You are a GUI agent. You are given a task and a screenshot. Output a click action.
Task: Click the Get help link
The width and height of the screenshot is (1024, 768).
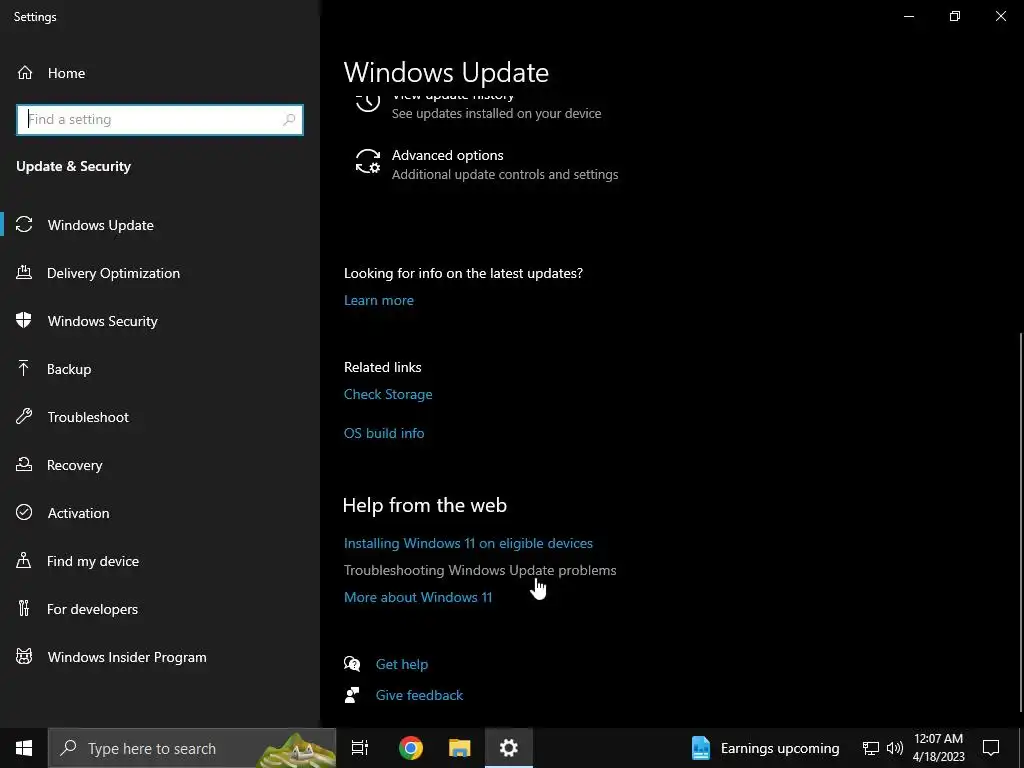coord(402,664)
